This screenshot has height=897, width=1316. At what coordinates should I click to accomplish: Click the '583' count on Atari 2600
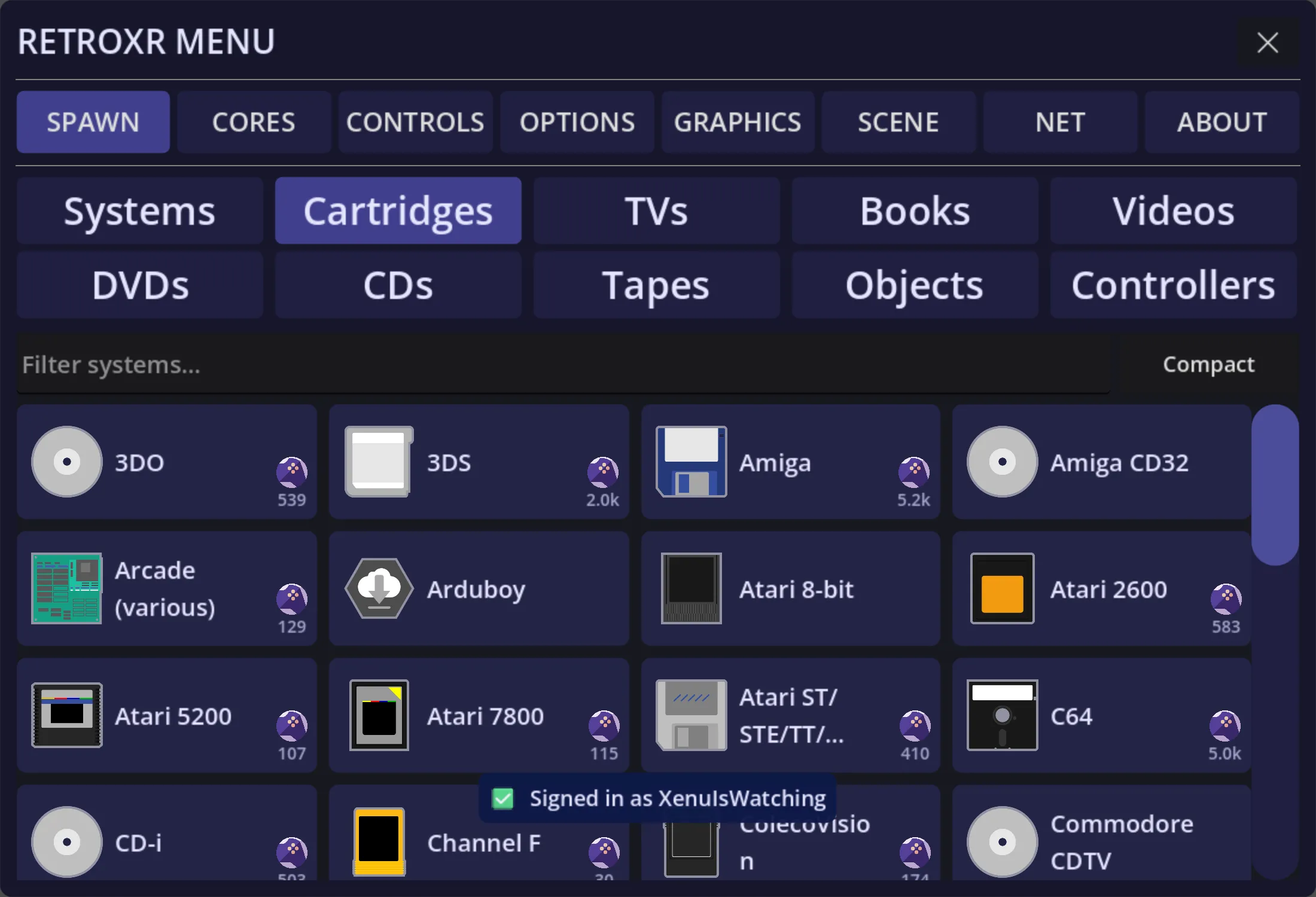point(1226,627)
